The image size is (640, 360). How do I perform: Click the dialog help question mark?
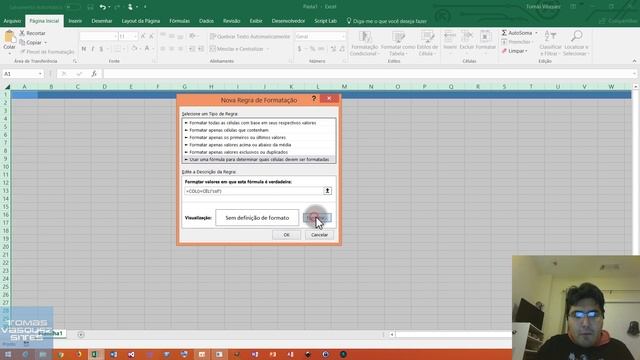[x=313, y=99]
